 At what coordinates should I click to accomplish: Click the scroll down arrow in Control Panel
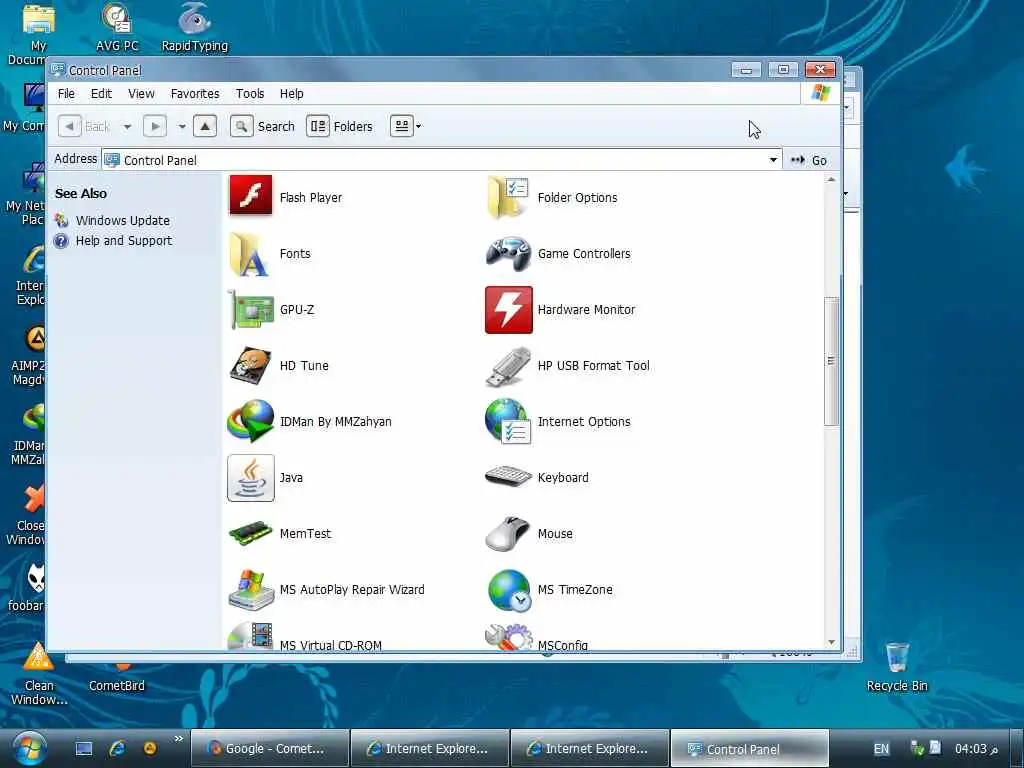pyautogui.click(x=831, y=643)
